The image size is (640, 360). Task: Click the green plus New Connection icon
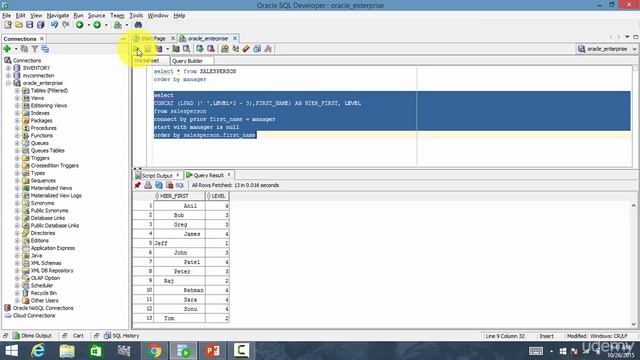pos(7,49)
